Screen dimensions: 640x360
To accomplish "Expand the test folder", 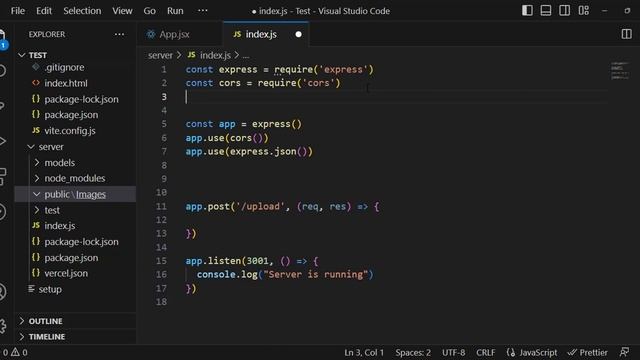I will (x=75, y=210).
